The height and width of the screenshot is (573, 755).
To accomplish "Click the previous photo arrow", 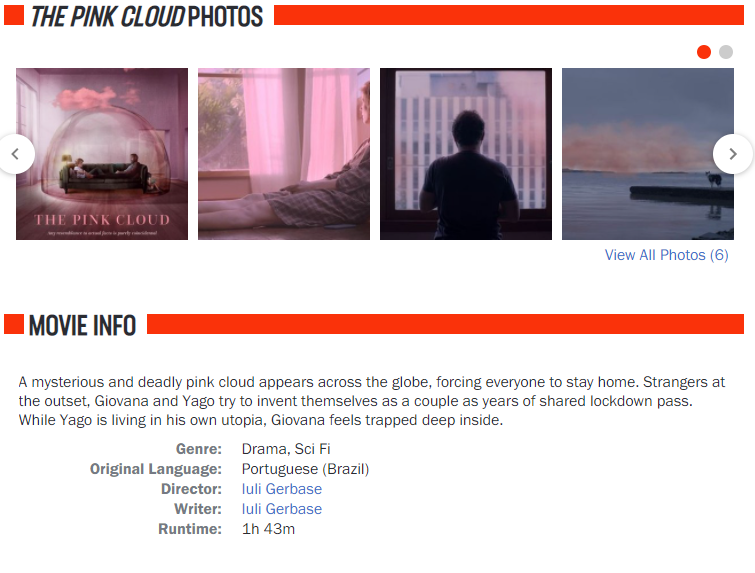I will (x=16, y=154).
